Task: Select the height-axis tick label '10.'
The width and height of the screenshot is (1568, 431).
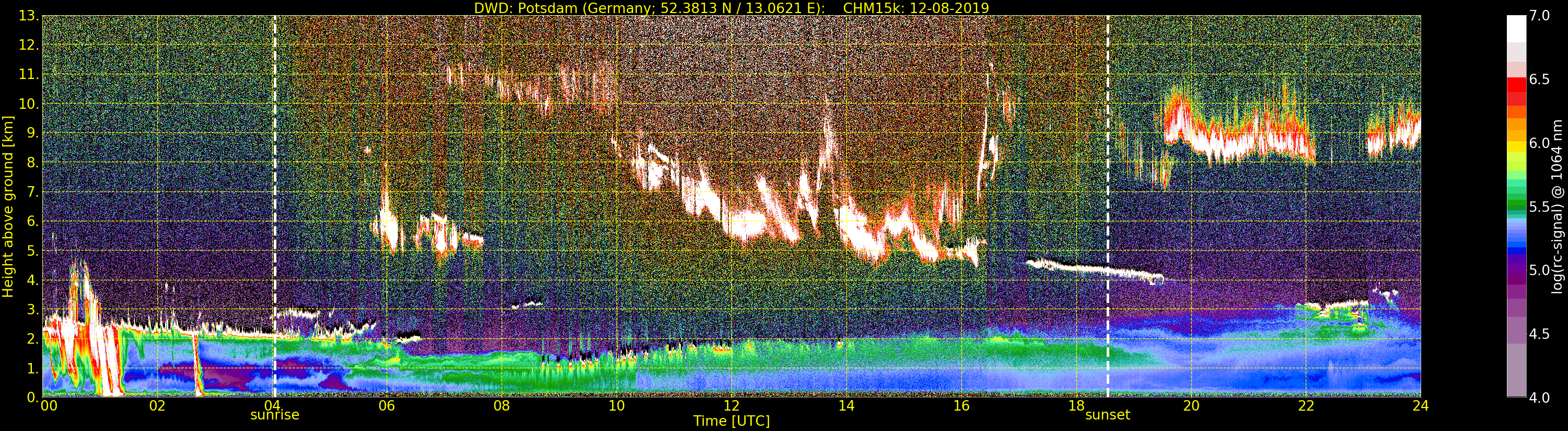Action: [29, 104]
